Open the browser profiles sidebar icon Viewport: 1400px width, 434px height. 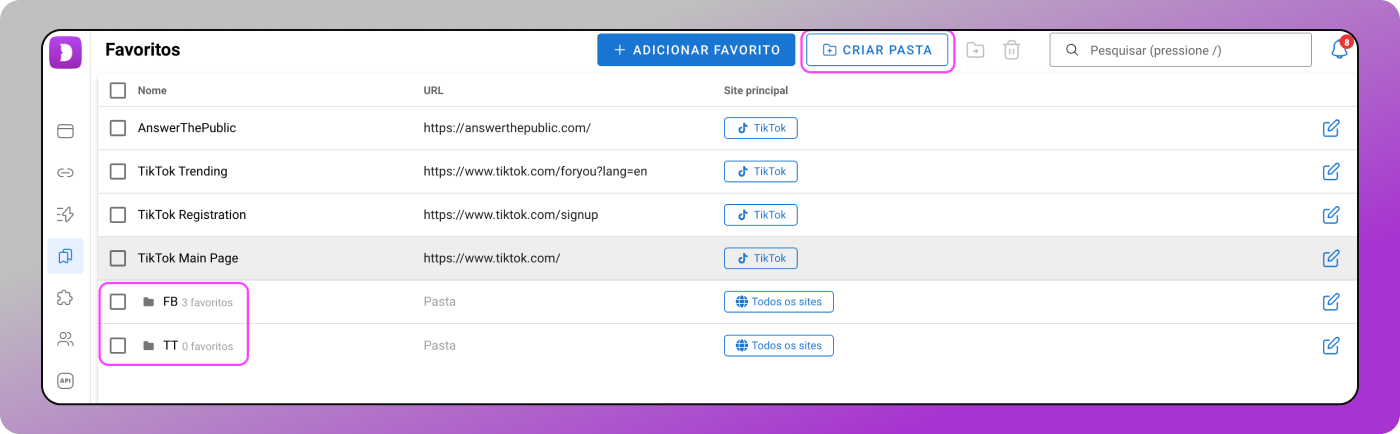click(65, 130)
